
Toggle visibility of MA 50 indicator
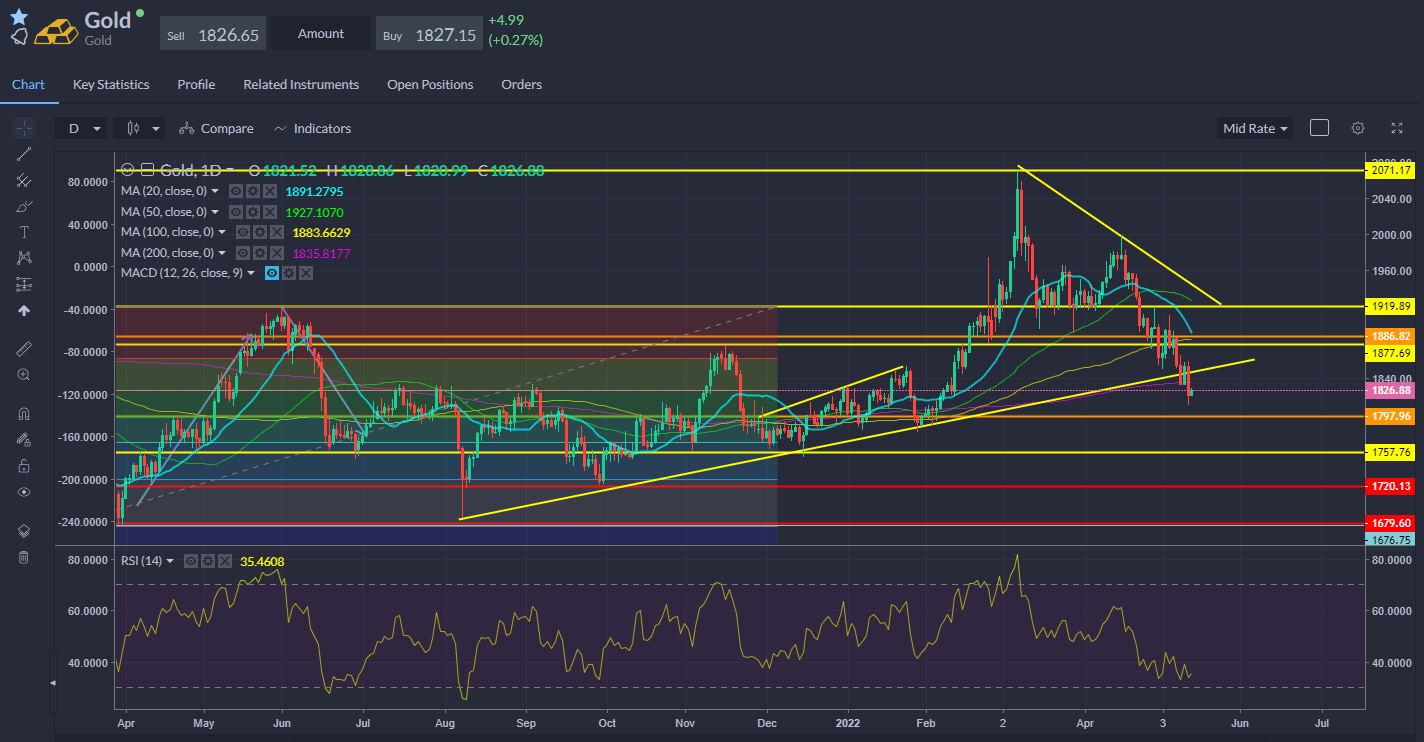[235, 211]
